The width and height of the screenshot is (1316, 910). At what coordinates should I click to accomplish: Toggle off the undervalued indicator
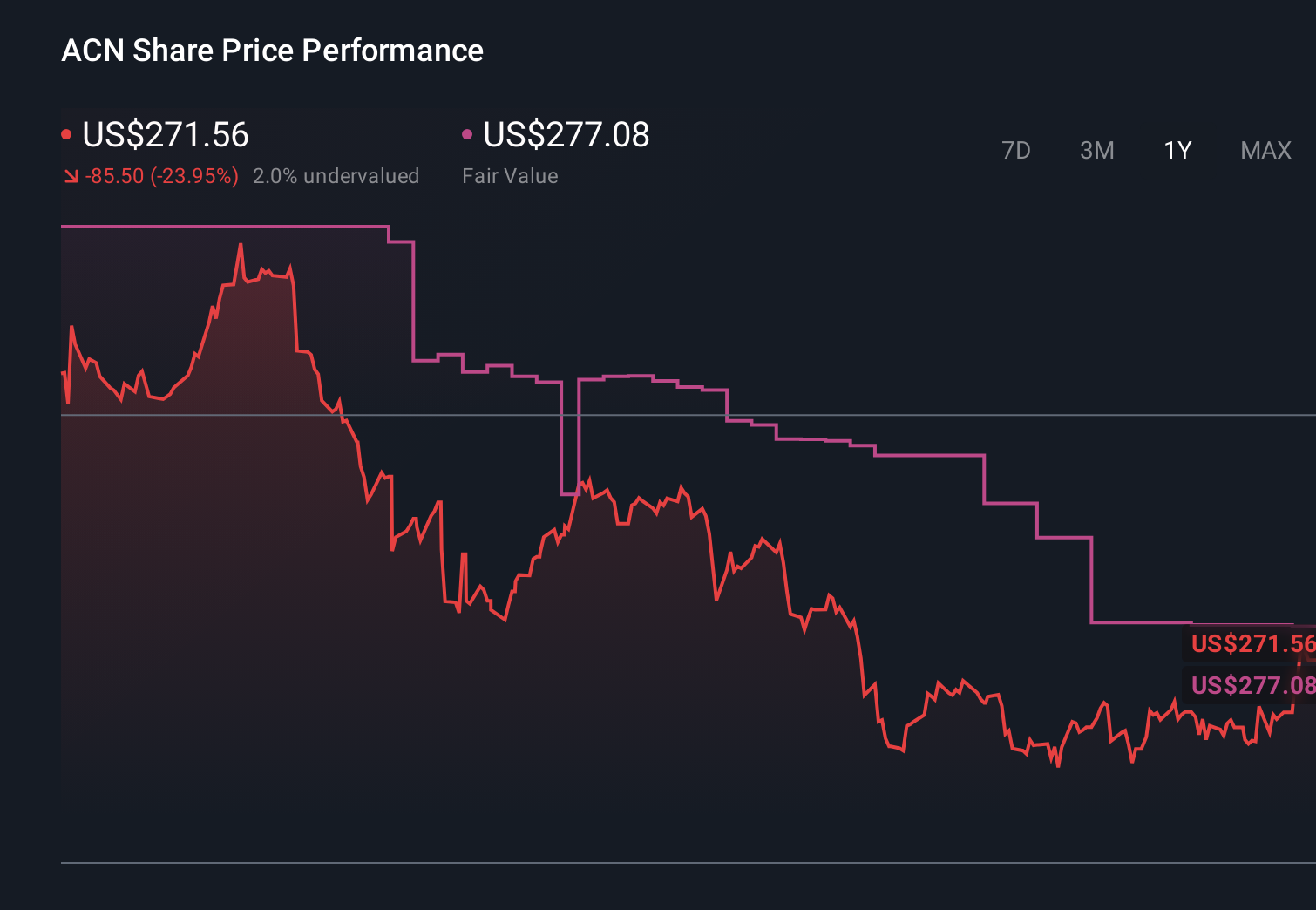tap(336, 175)
